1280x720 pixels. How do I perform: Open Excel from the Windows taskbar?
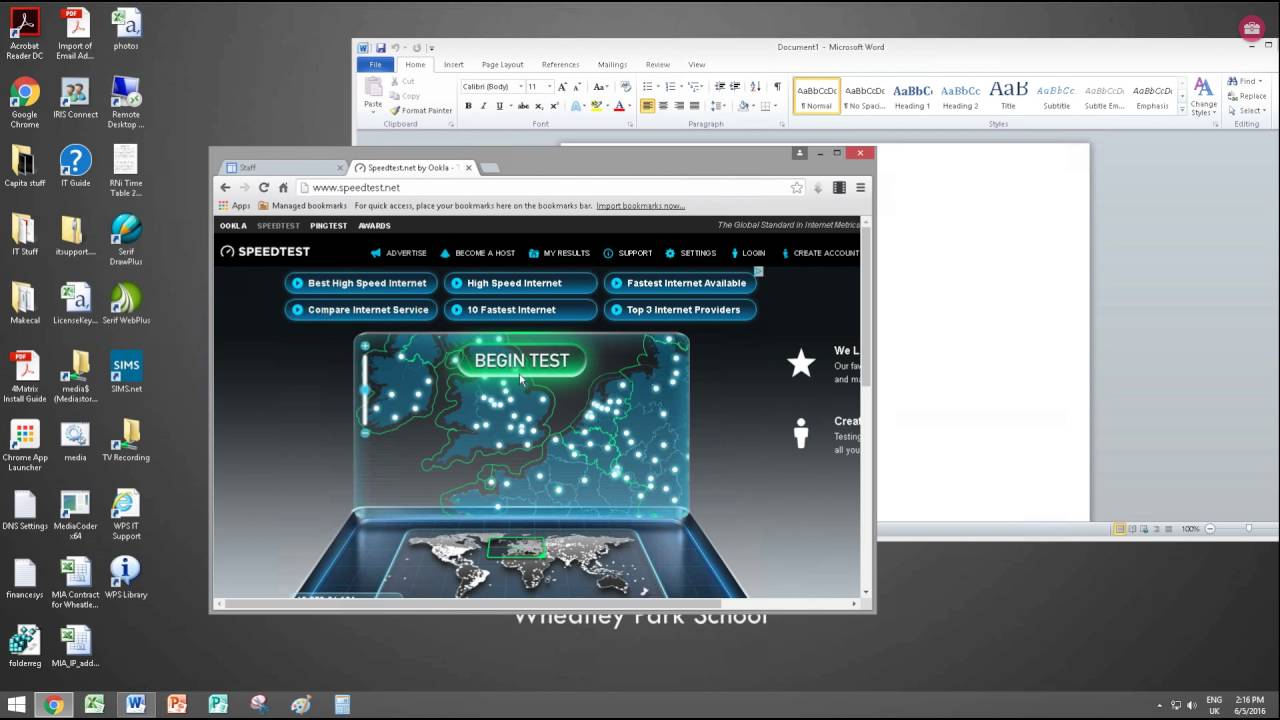click(x=94, y=704)
